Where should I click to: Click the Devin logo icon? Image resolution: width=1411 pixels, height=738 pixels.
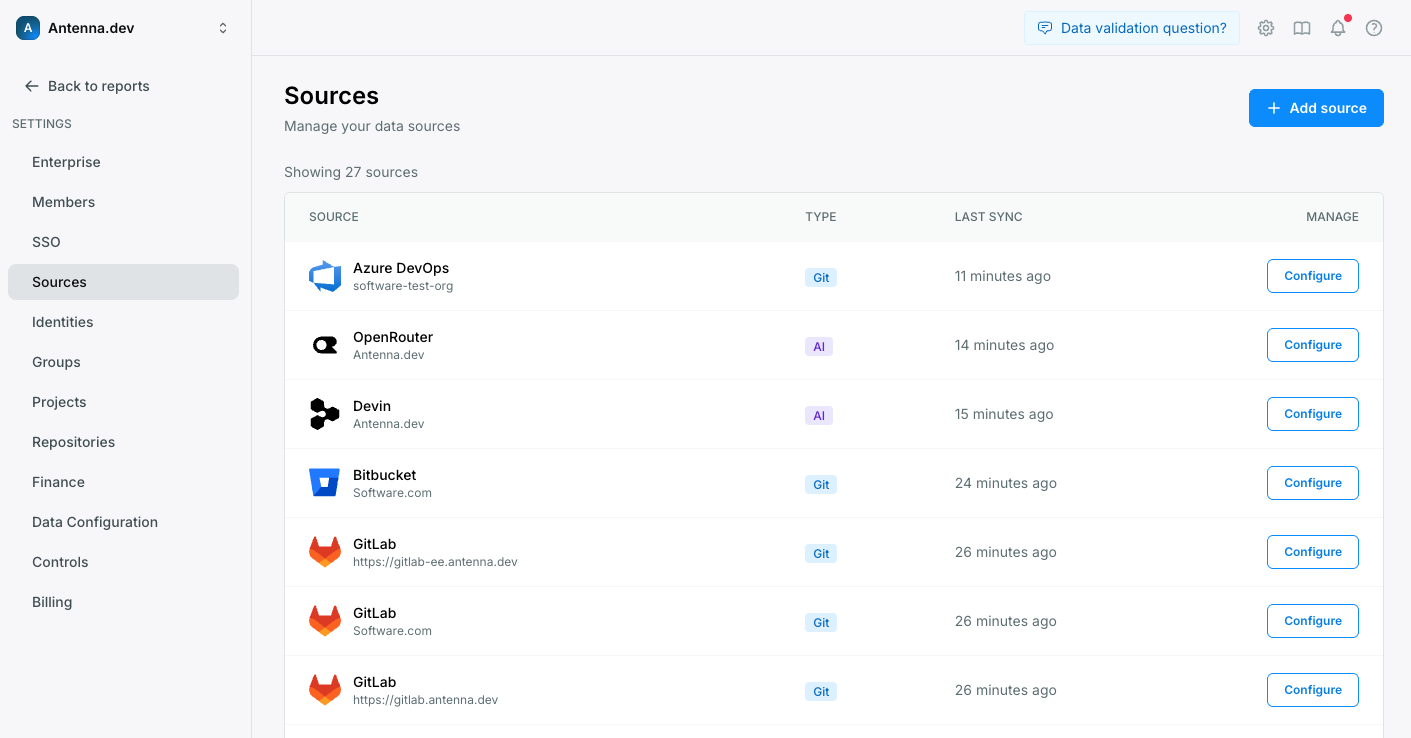(325, 414)
